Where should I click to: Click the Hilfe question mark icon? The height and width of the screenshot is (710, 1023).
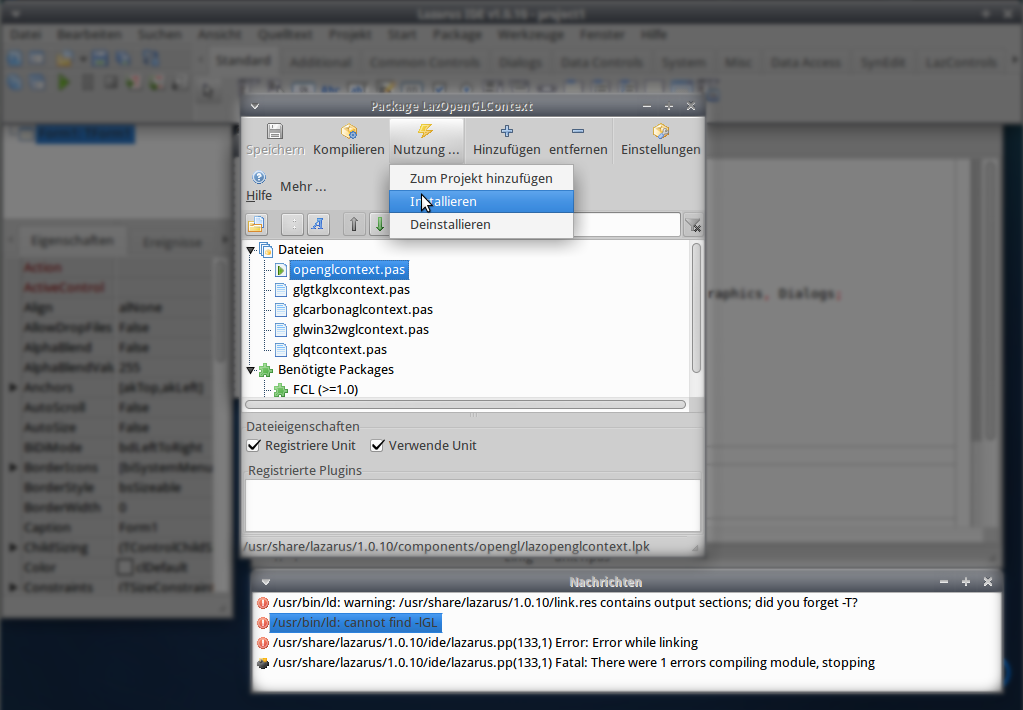tap(259, 178)
